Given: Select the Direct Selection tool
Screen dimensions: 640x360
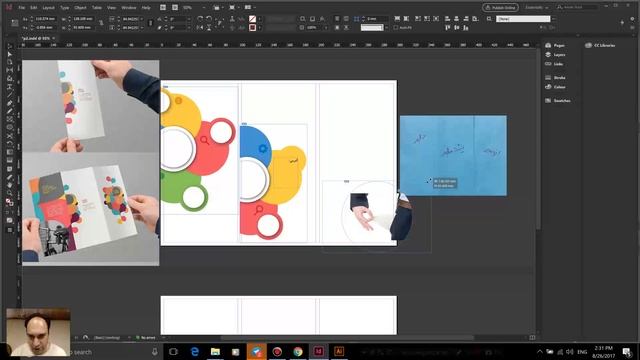Looking at the screenshot, I should (10, 54).
